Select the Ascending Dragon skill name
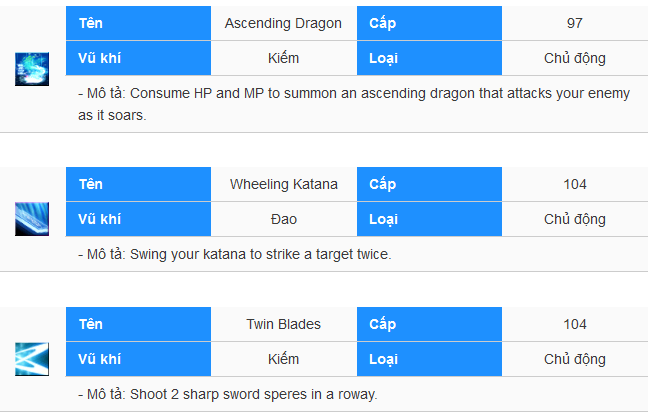 (x=283, y=23)
